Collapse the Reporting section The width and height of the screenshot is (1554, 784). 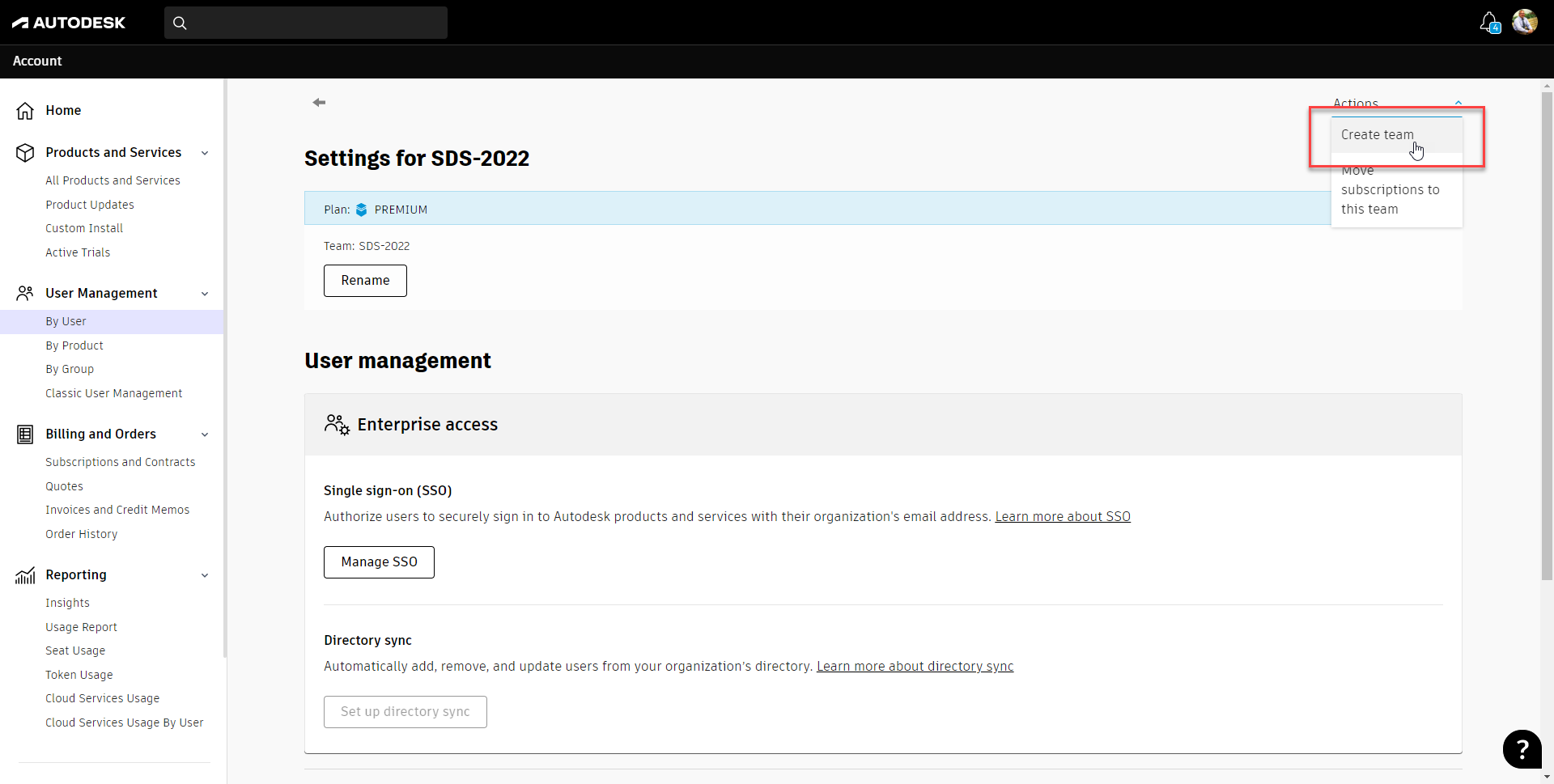pyautogui.click(x=205, y=575)
